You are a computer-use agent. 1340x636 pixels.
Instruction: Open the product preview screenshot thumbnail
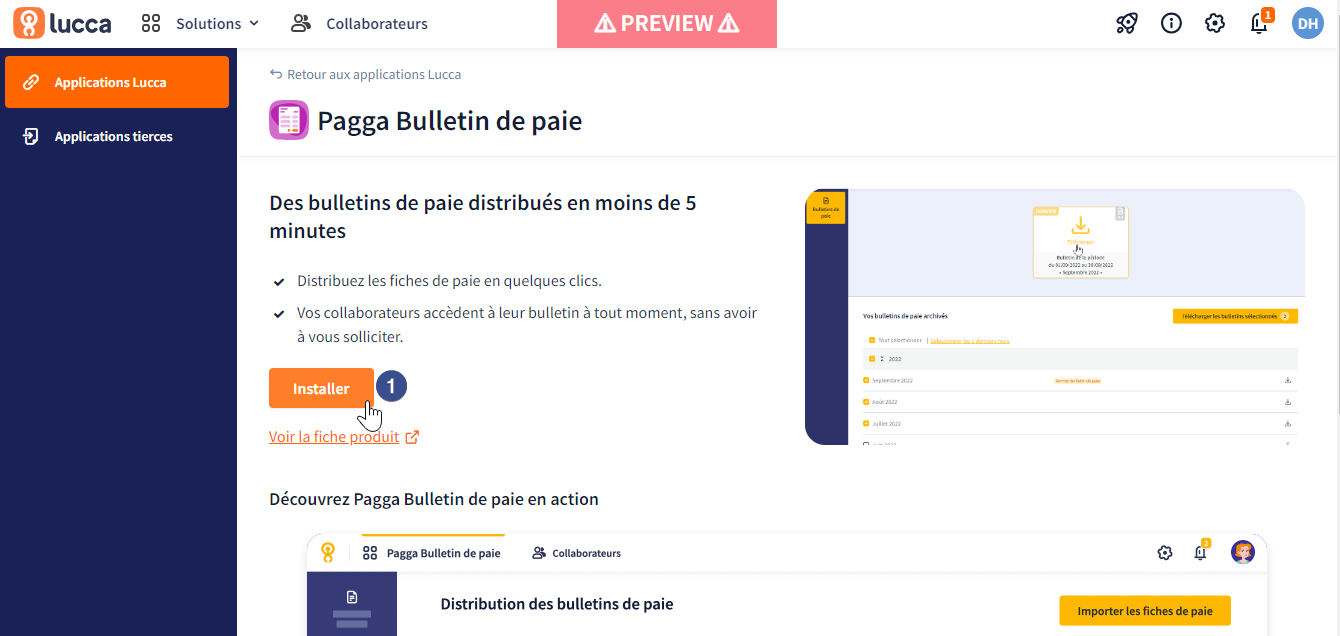pos(1055,316)
